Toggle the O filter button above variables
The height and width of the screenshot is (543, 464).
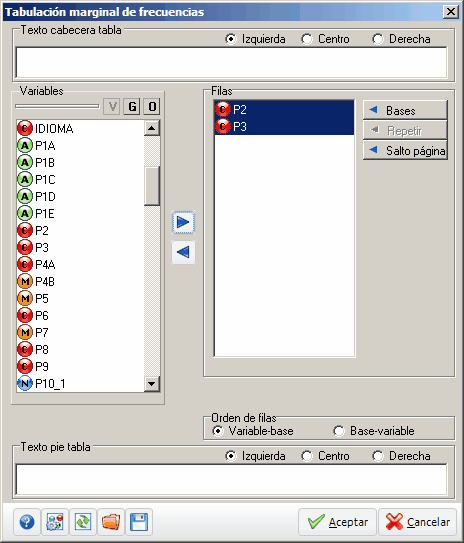pyautogui.click(x=152, y=106)
